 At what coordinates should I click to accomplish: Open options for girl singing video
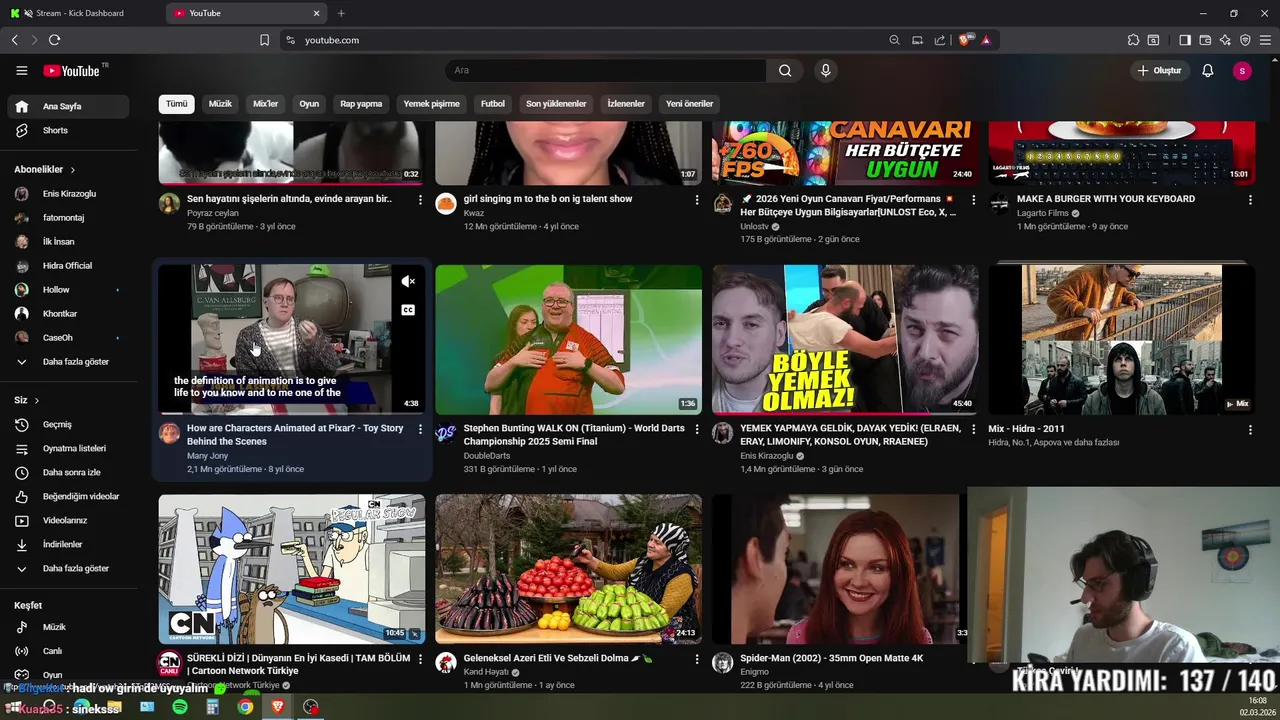tap(697, 200)
